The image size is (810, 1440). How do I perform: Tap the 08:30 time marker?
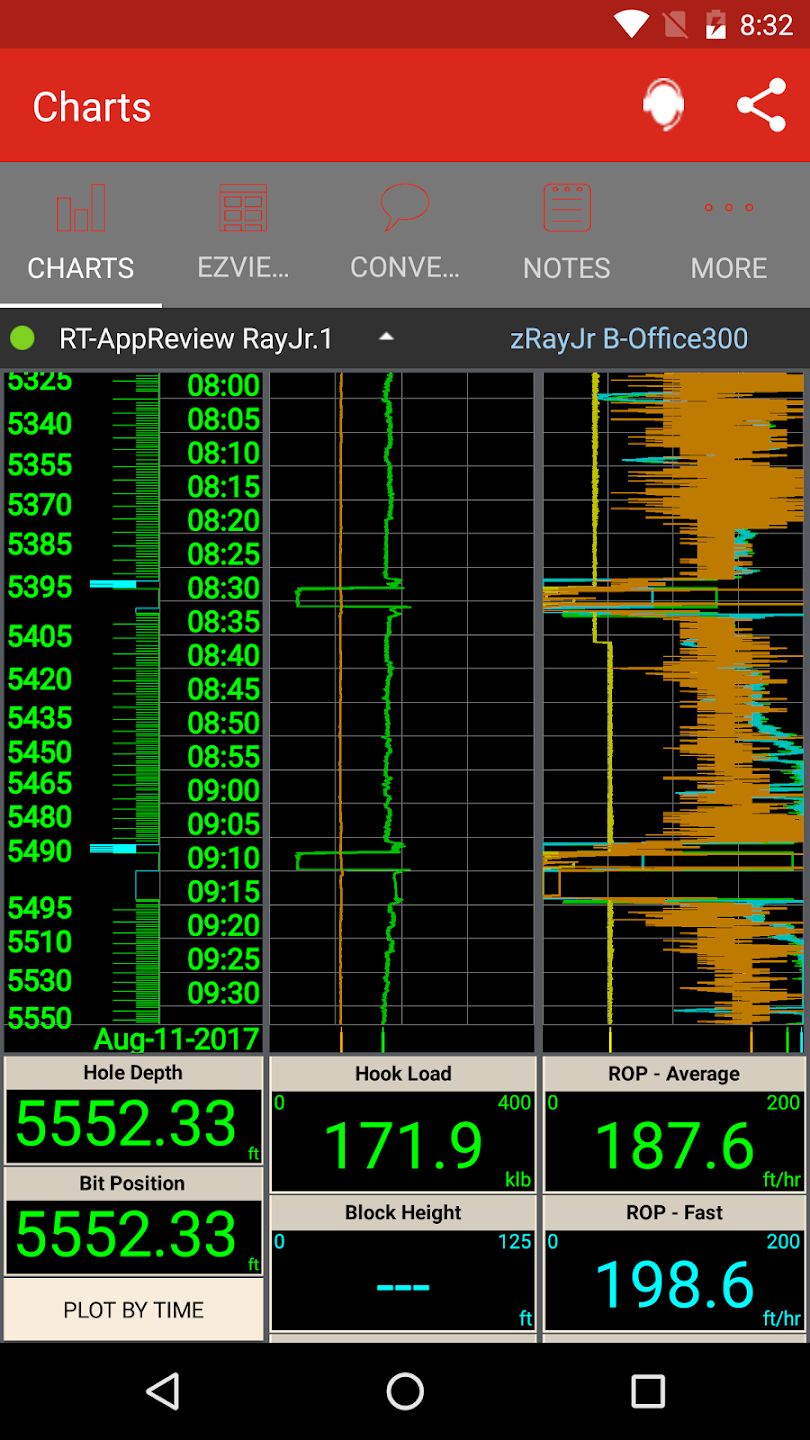[224, 588]
